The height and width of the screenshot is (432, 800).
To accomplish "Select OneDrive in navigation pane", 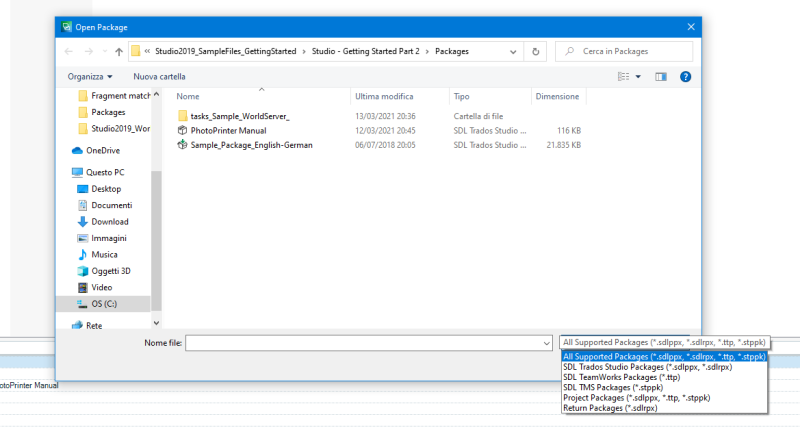I will (x=103, y=150).
